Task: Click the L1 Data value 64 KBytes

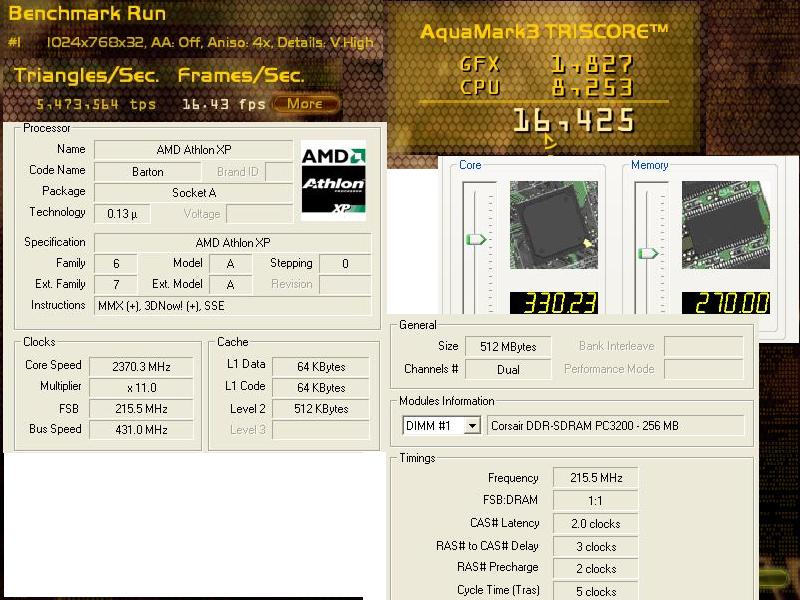Action: (x=321, y=367)
